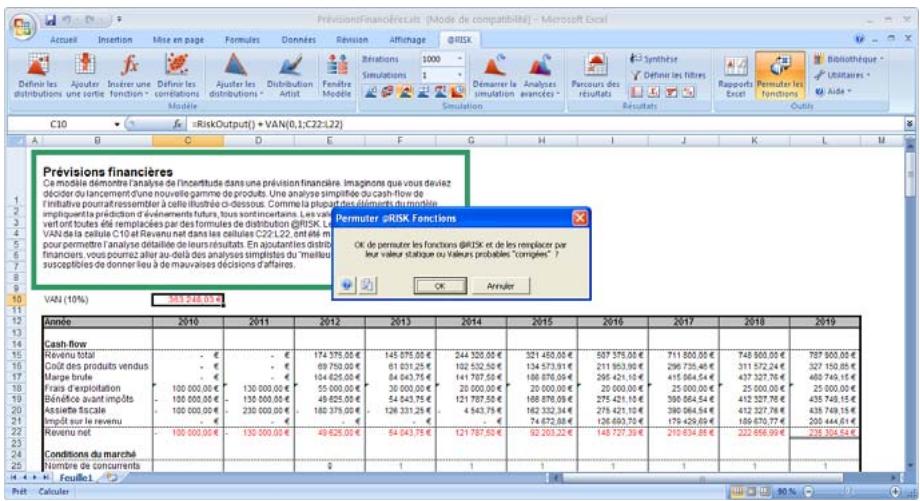Screen dimensions: 920x501
Task: Open Rapports Excel
Action: pos(735,75)
